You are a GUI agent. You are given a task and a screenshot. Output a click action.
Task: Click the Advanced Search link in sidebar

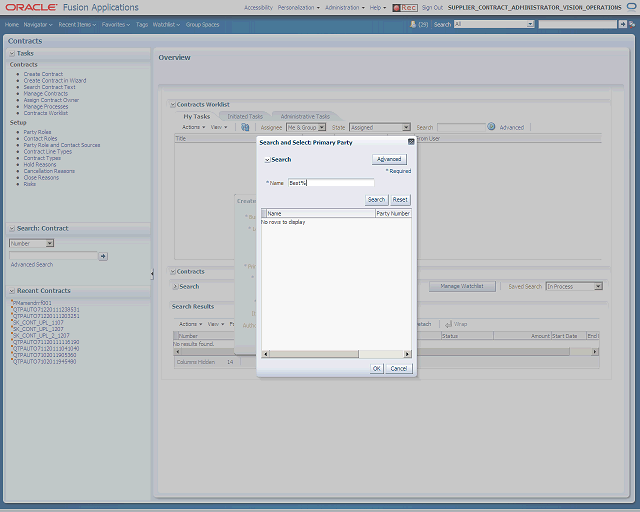coord(32,265)
